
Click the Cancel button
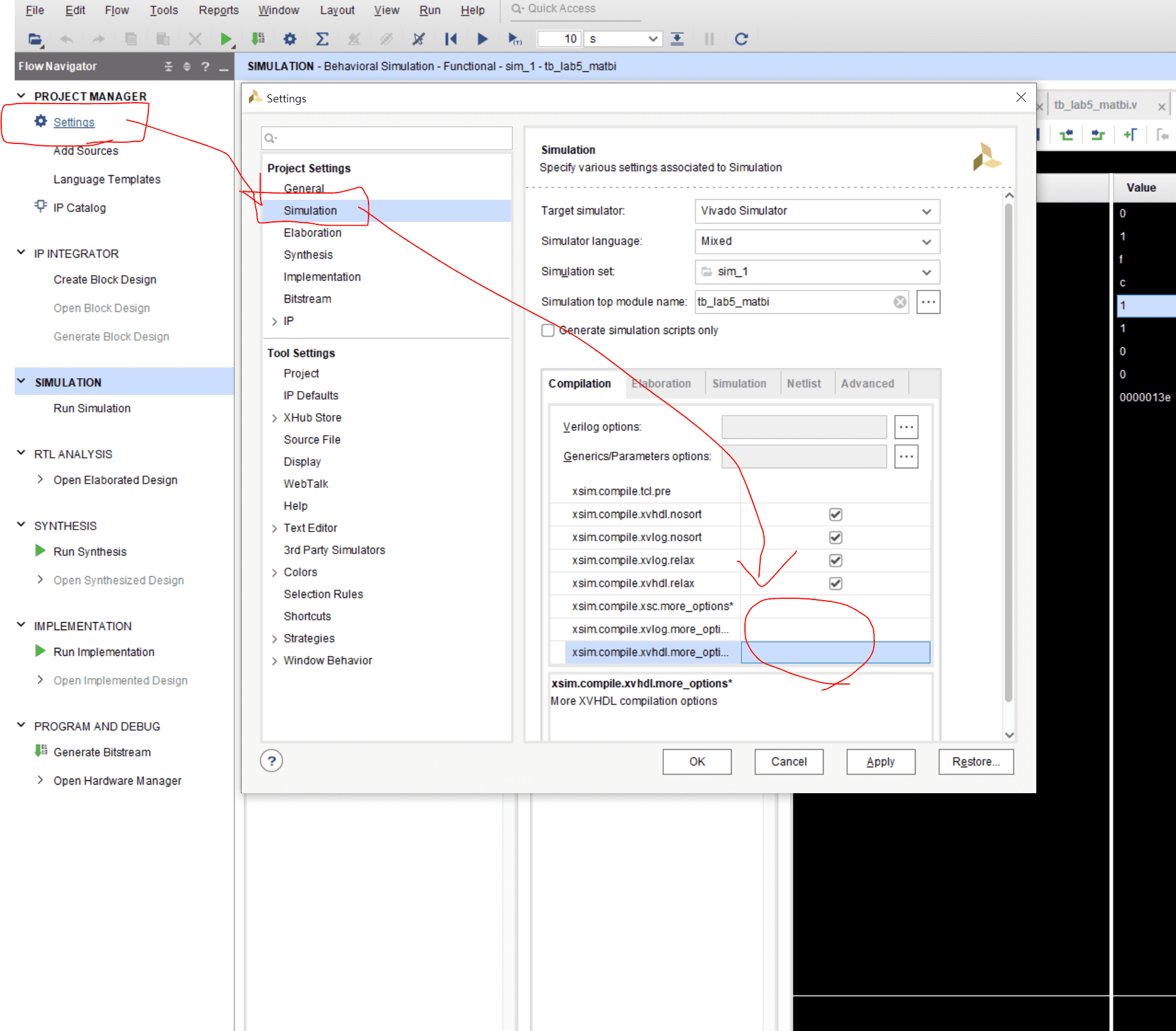pos(789,762)
